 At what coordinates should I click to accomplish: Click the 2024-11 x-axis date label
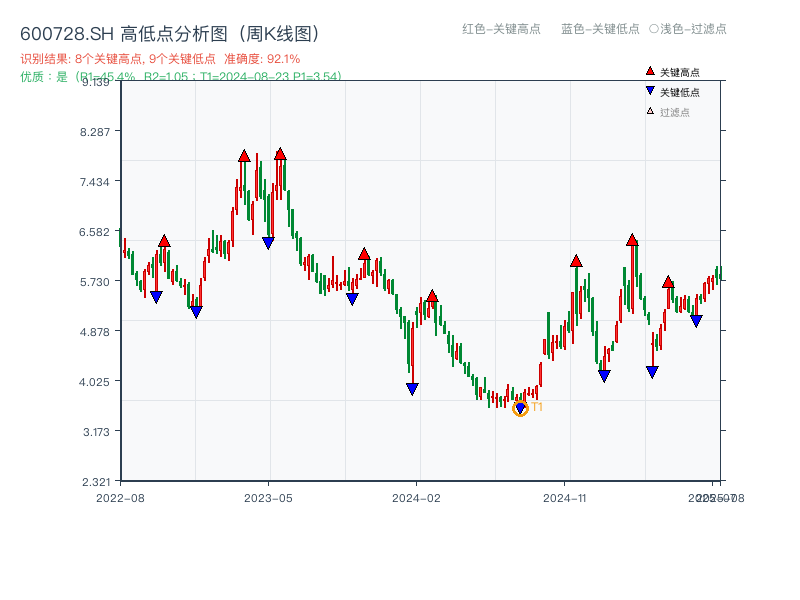[x=565, y=497]
